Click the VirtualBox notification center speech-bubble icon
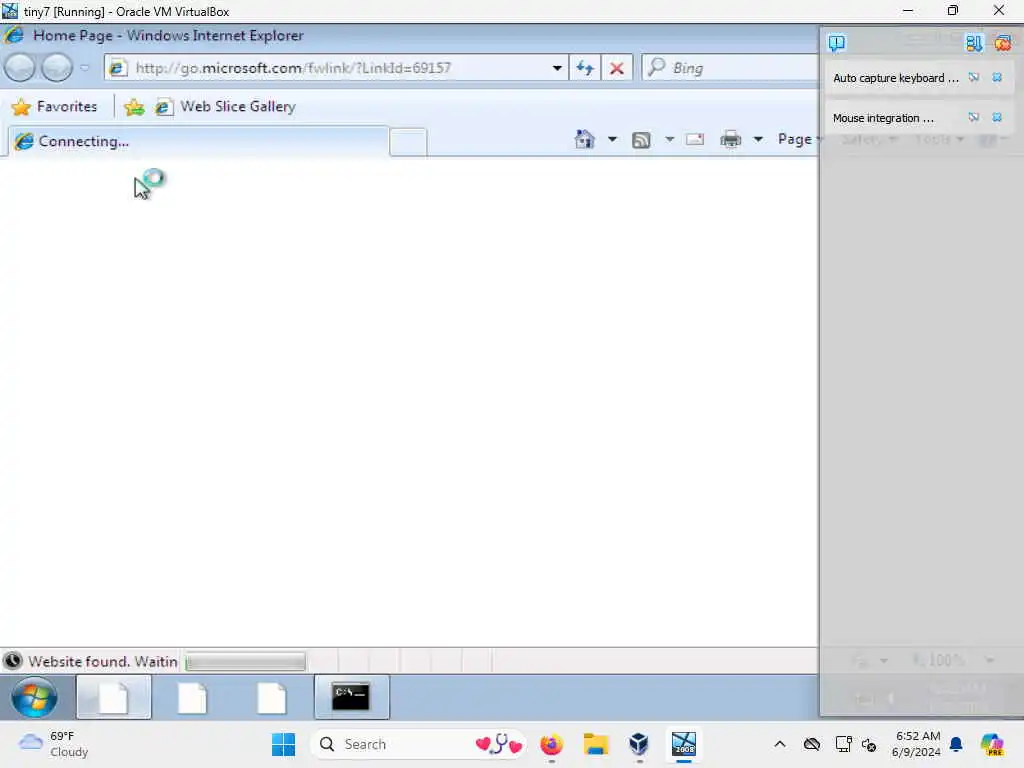The height and width of the screenshot is (768, 1024). pos(837,43)
